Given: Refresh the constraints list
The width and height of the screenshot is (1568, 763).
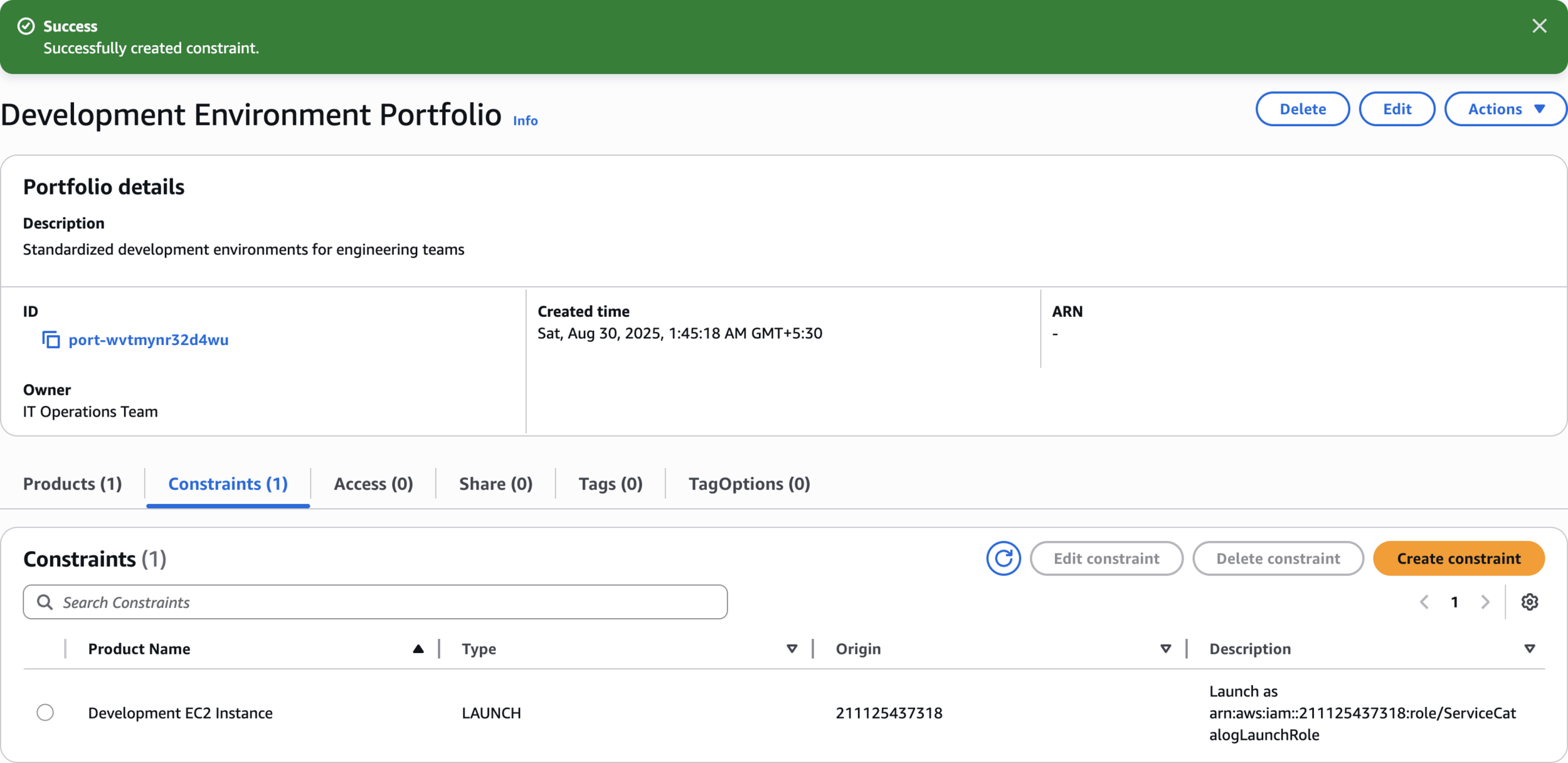Looking at the screenshot, I should tap(1003, 558).
